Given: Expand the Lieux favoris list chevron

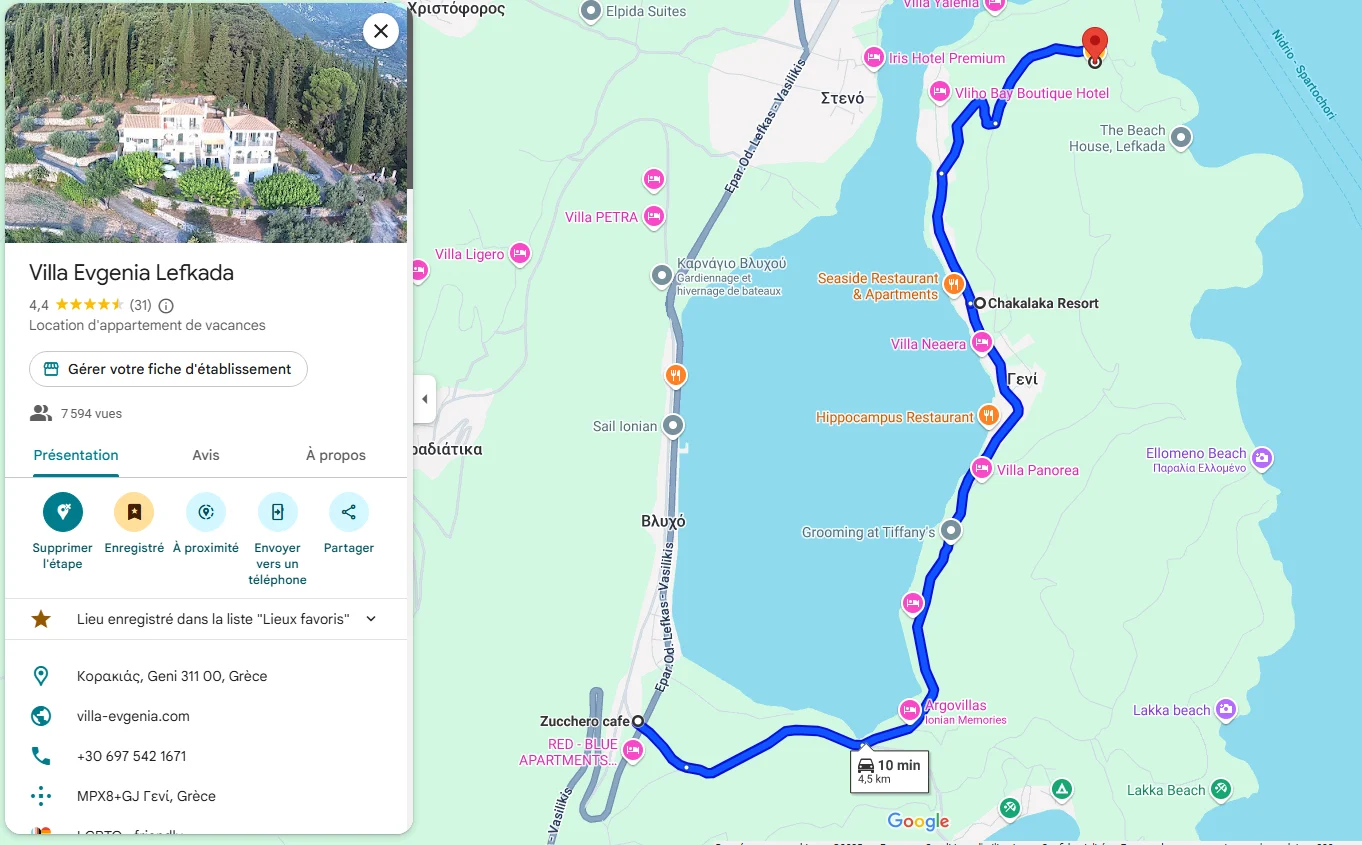Looking at the screenshot, I should click(x=371, y=619).
